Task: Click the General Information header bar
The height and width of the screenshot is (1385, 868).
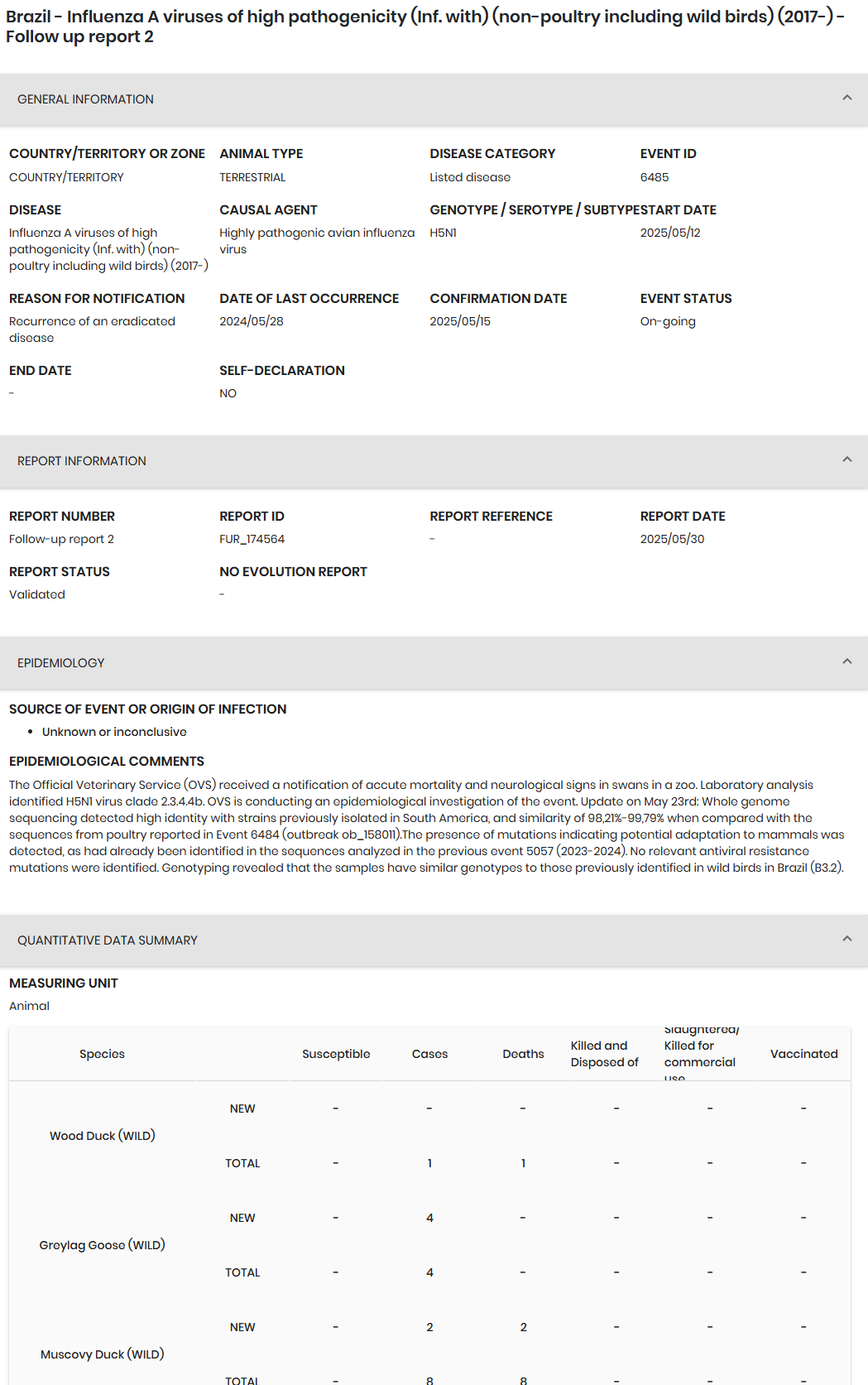Action: point(434,99)
